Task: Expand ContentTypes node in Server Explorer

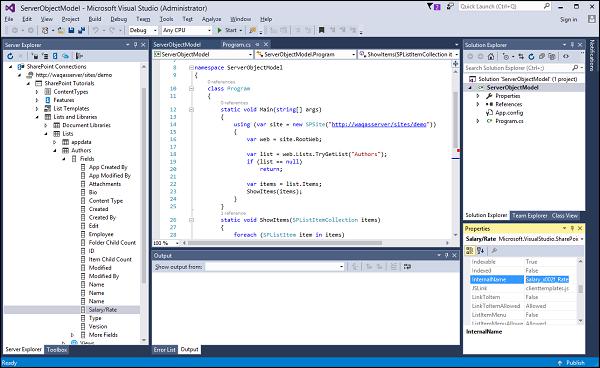Action: coord(37,92)
